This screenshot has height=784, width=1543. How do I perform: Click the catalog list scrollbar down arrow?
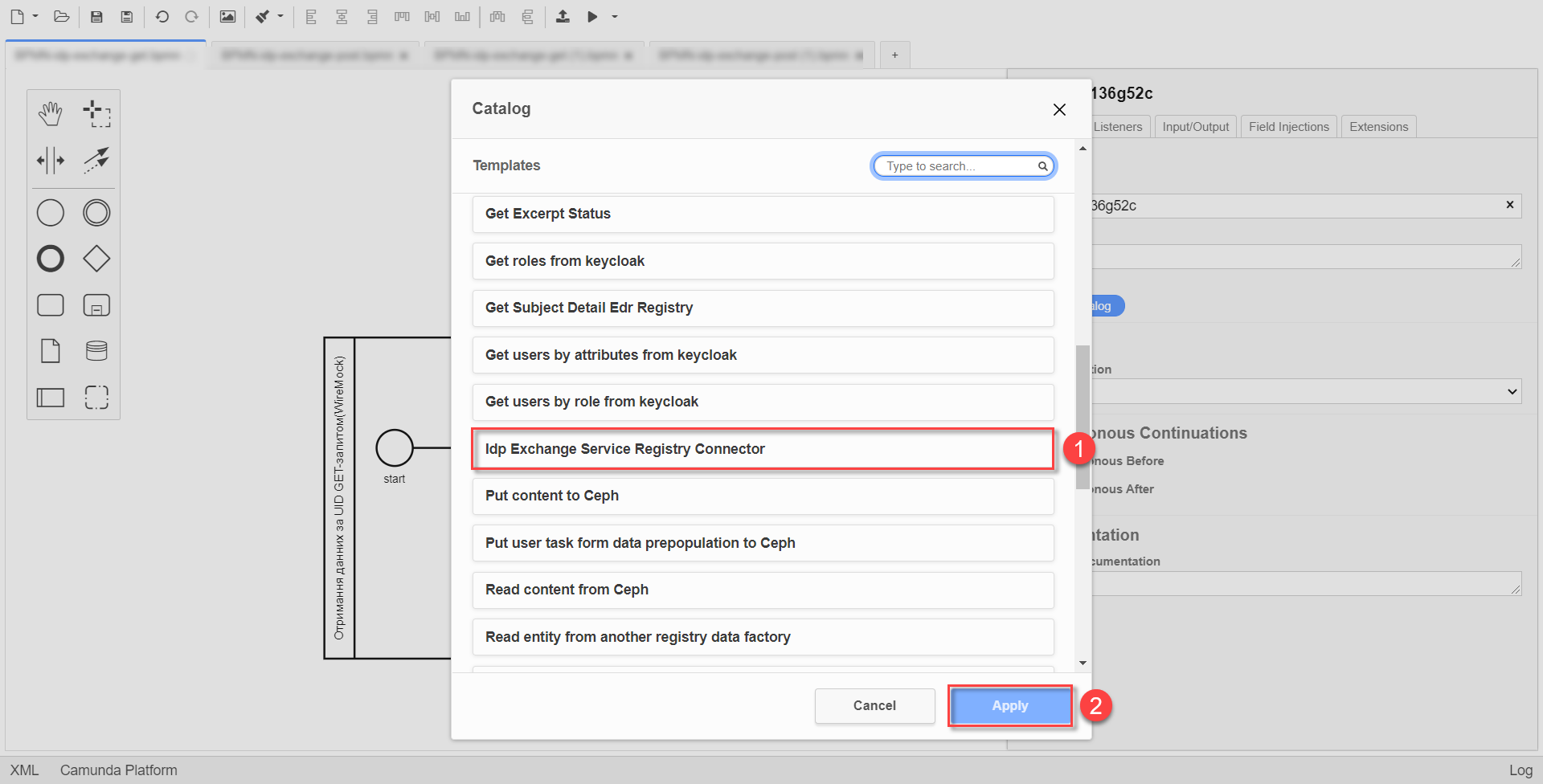pyautogui.click(x=1083, y=663)
